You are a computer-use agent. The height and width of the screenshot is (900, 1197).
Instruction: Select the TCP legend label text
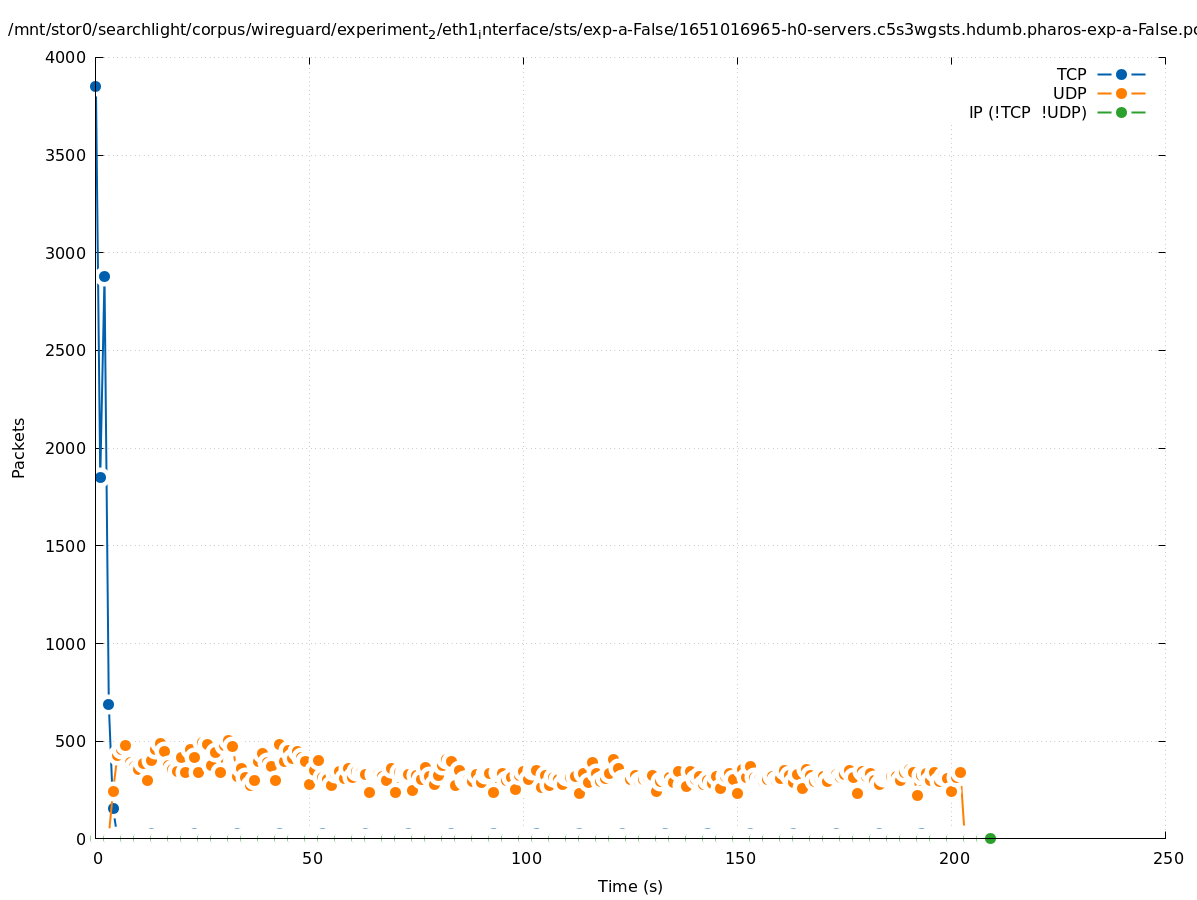pos(1071,74)
